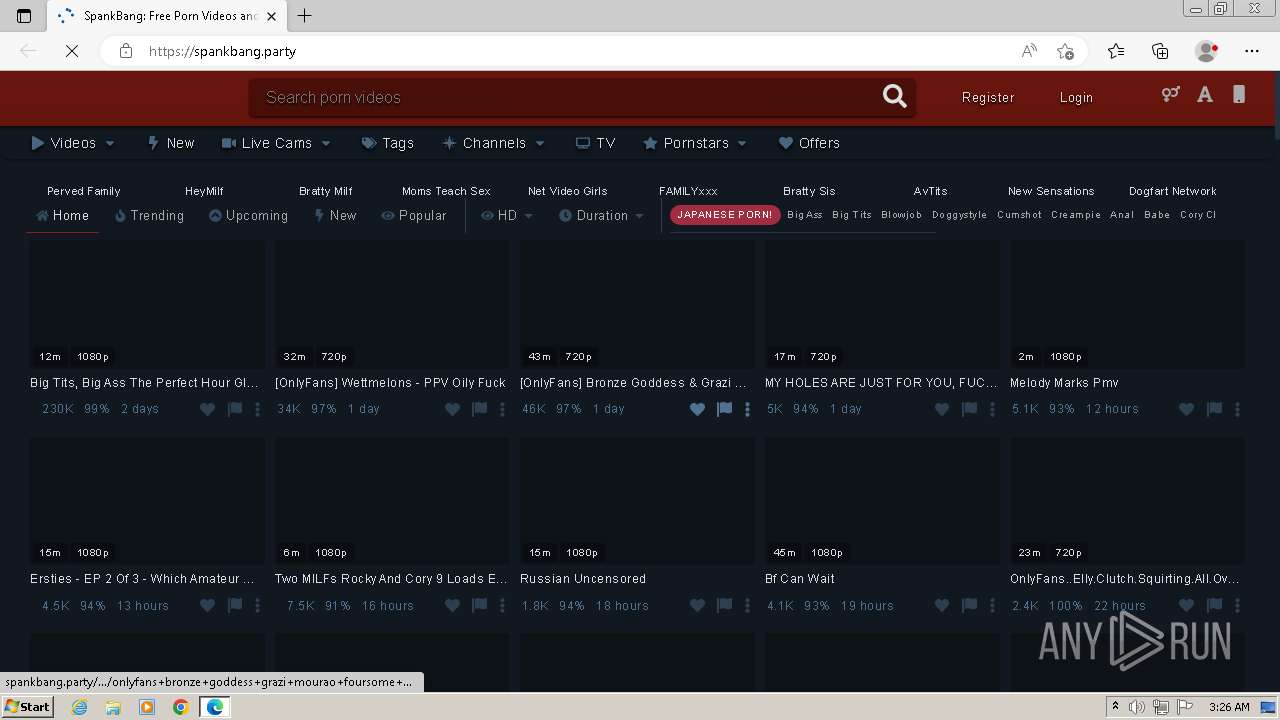This screenshot has width=1280, height=720.
Task: Click the Register link
Action: point(988,97)
